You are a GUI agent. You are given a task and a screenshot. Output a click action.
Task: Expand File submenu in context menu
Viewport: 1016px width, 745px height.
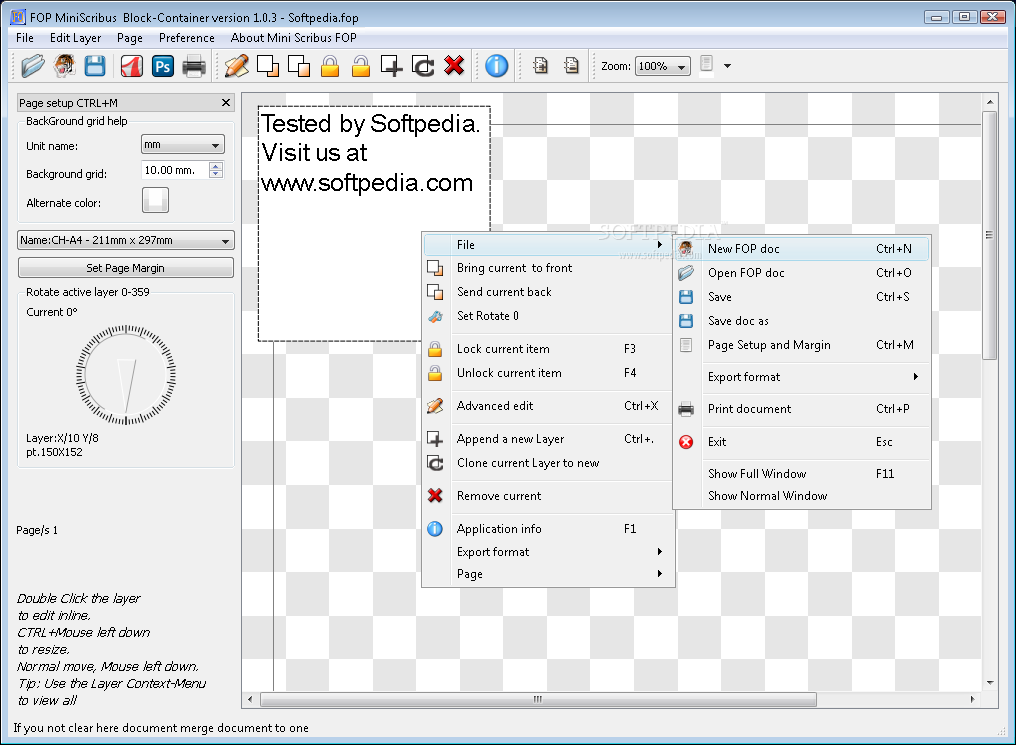click(548, 245)
